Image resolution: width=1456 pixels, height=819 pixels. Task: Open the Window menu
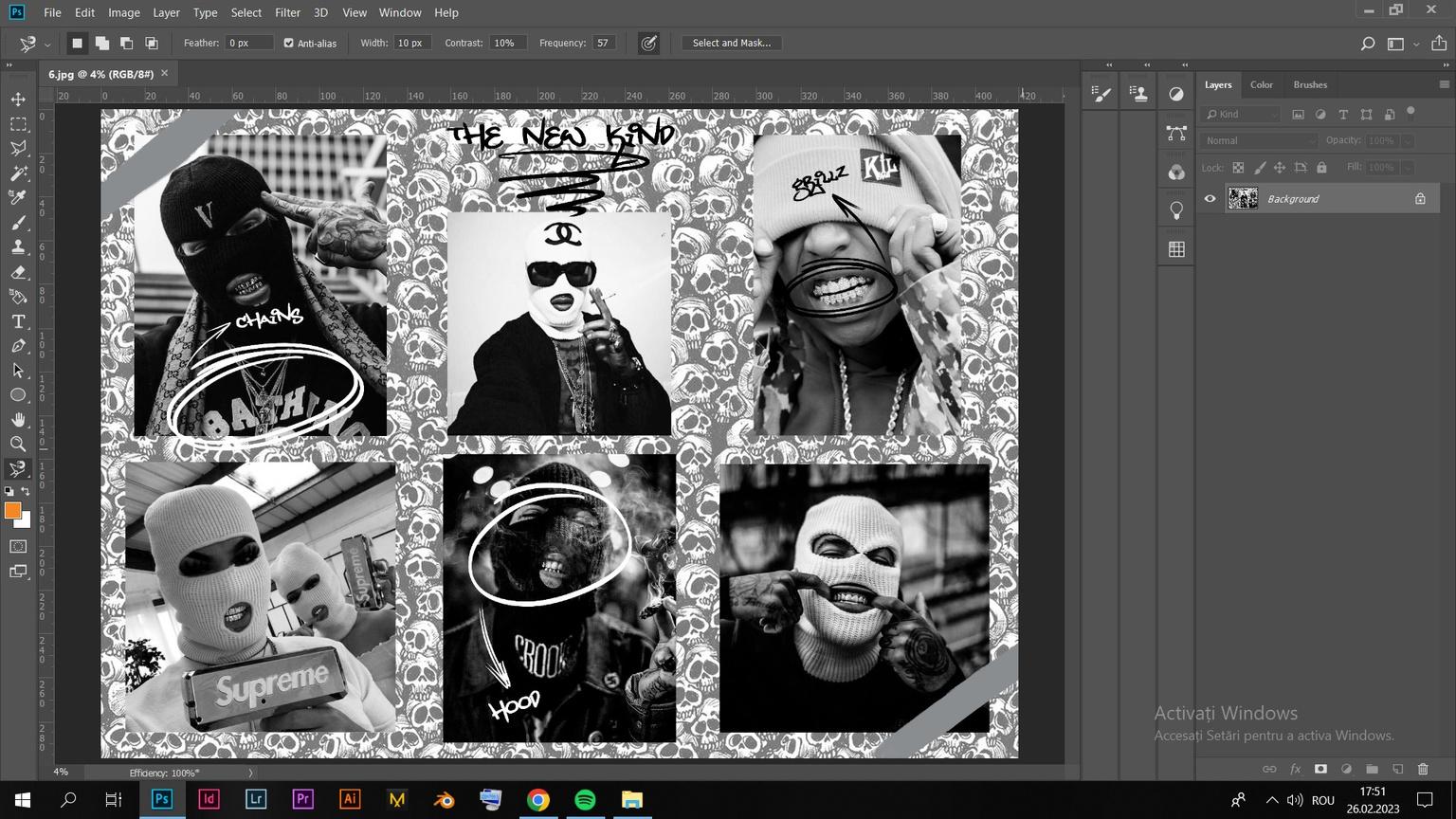(x=400, y=12)
